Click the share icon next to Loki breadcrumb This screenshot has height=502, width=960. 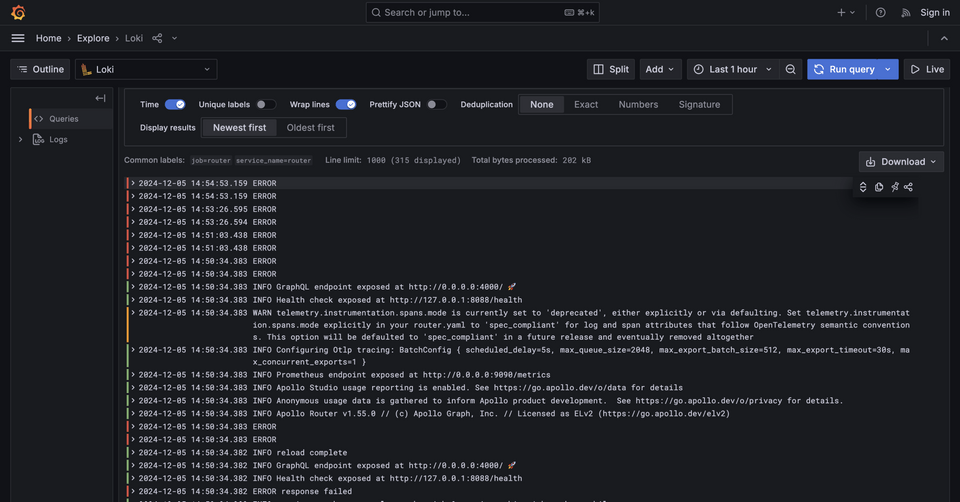coord(157,38)
